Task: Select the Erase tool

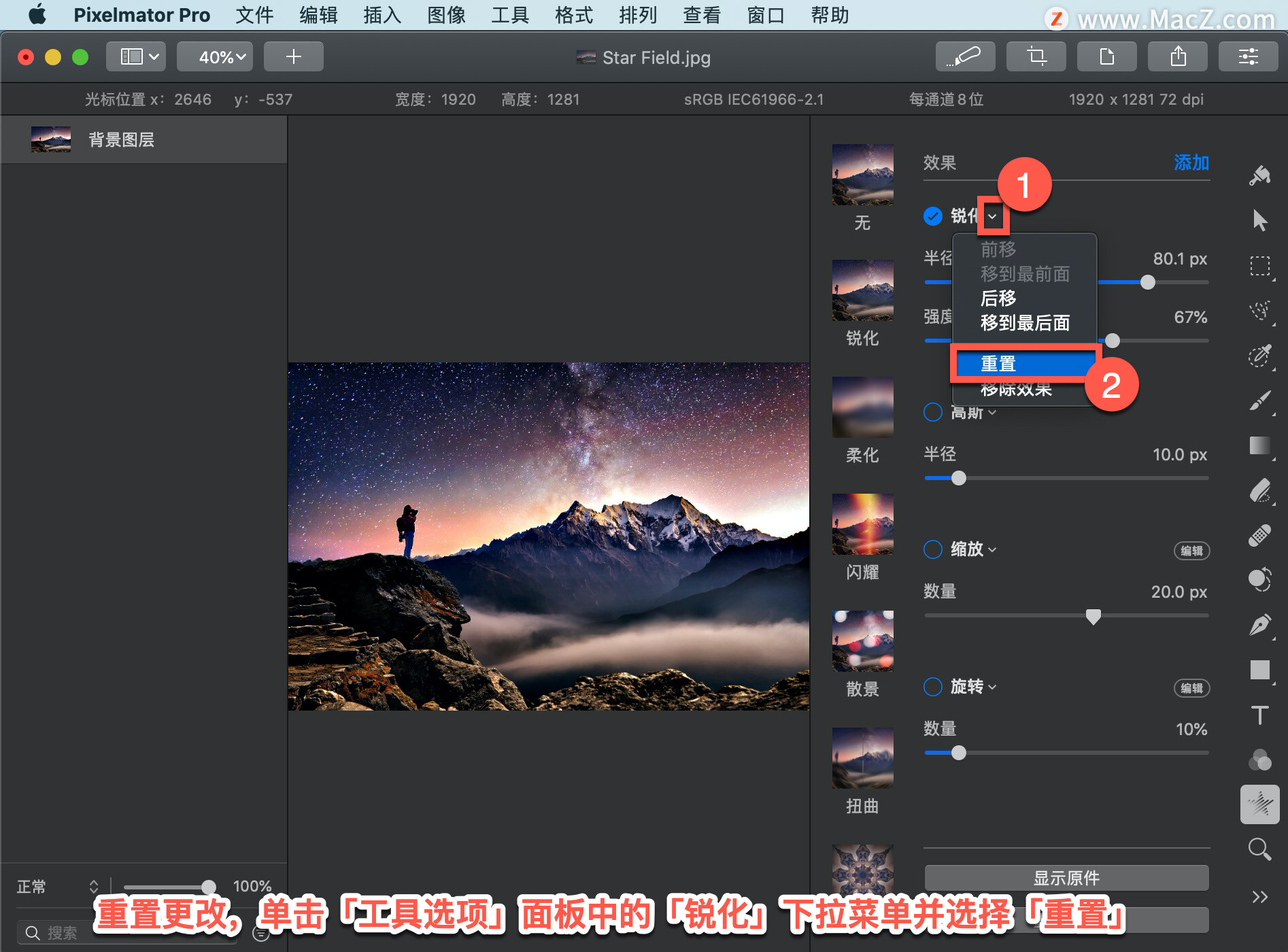Action: tap(1260, 490)
